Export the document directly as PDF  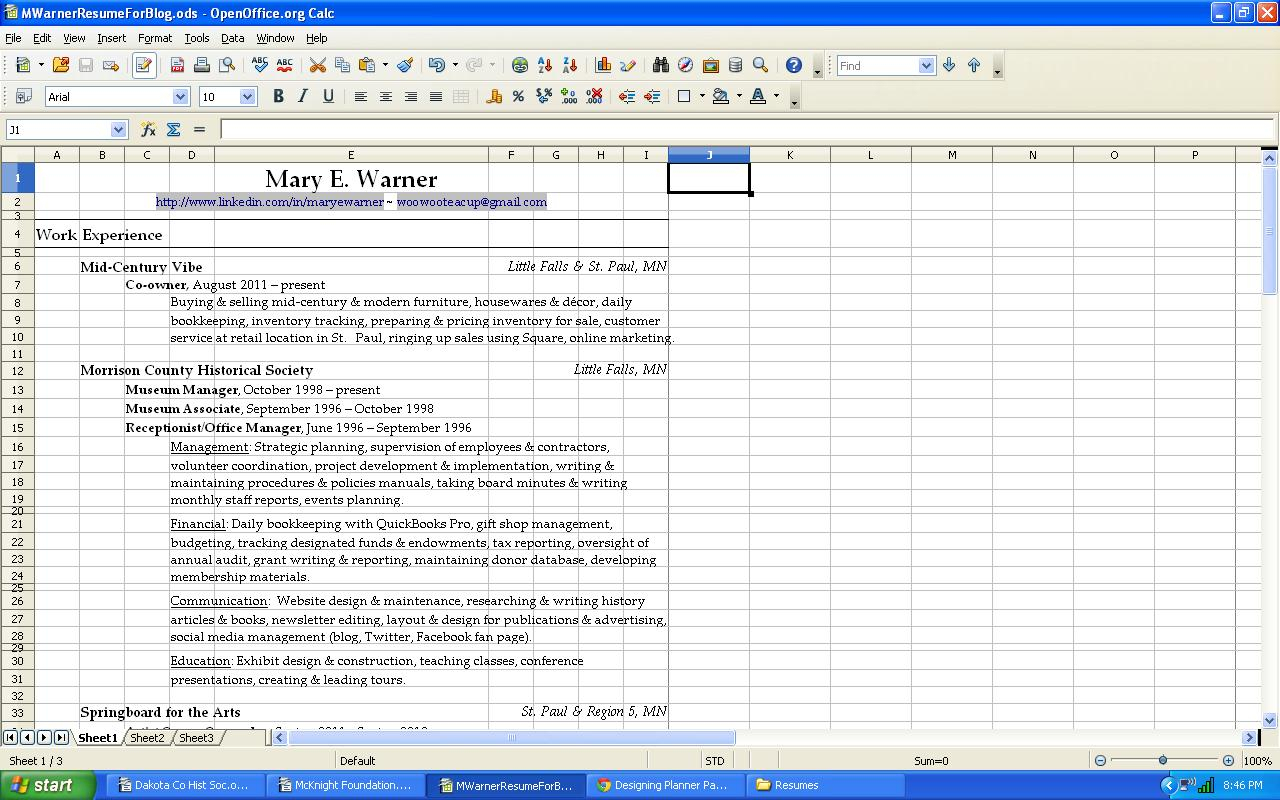point(177,65)
